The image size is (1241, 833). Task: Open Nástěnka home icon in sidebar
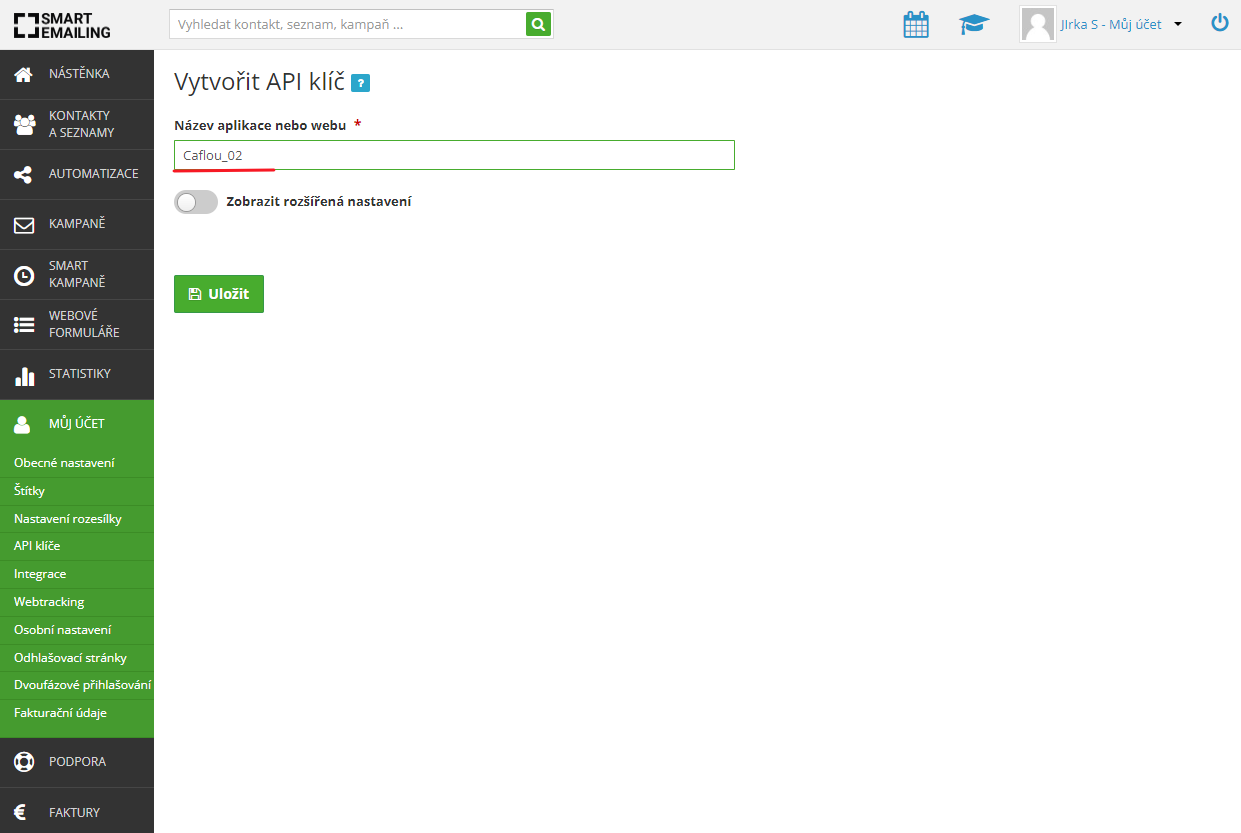coord(23,74)
